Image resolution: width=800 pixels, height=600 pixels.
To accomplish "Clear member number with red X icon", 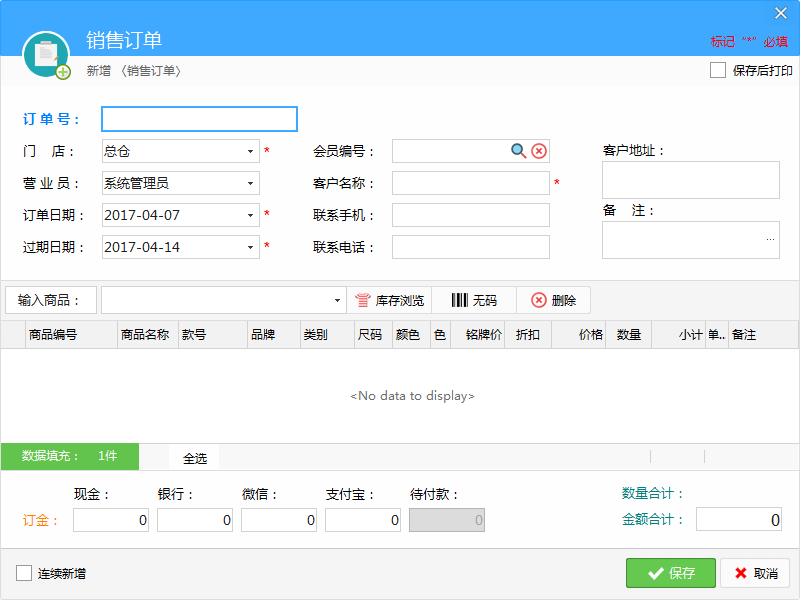I will pyautogui.click(x=539, y=151).
